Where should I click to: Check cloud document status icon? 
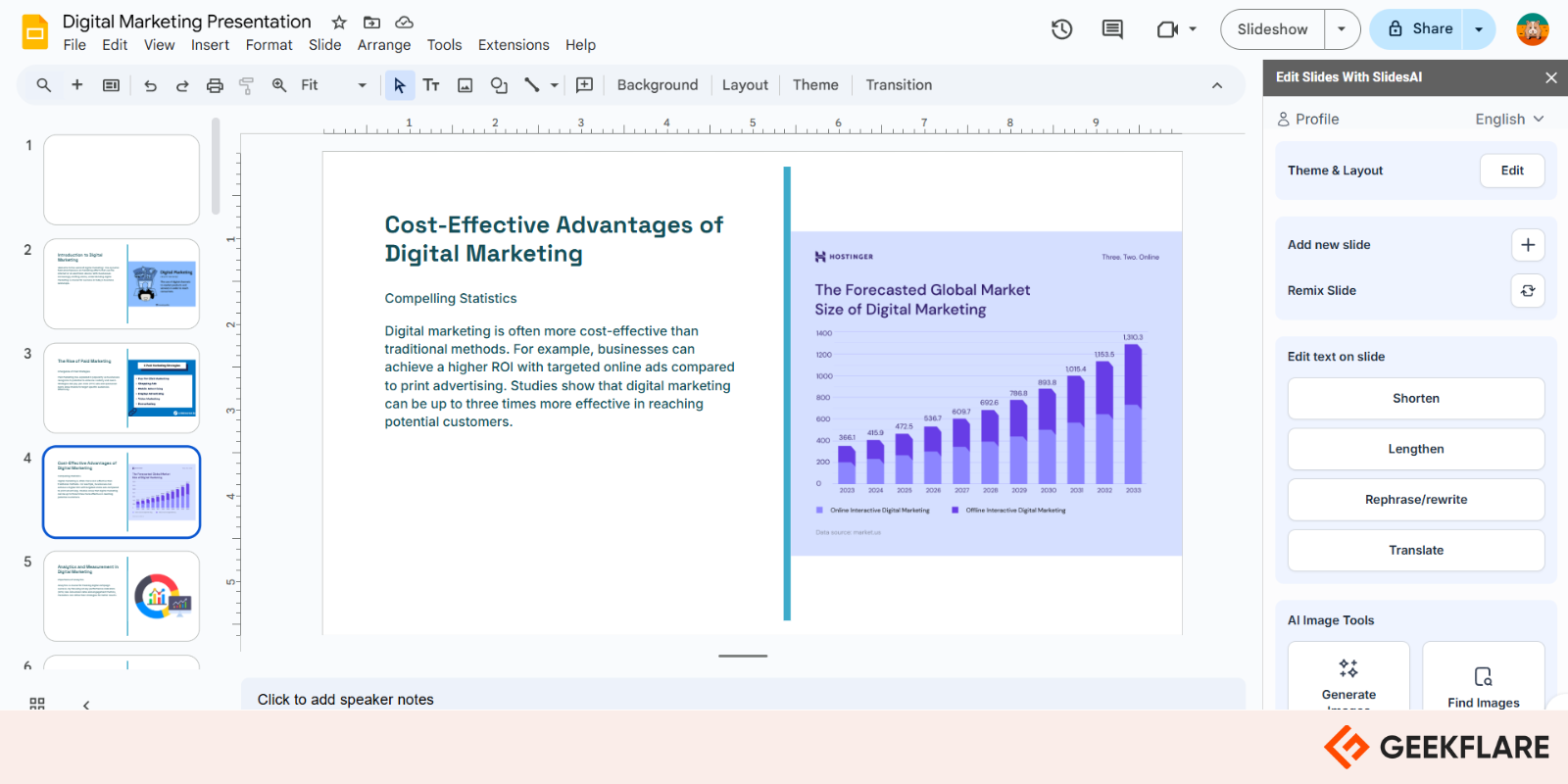click(x=404, y=22)
